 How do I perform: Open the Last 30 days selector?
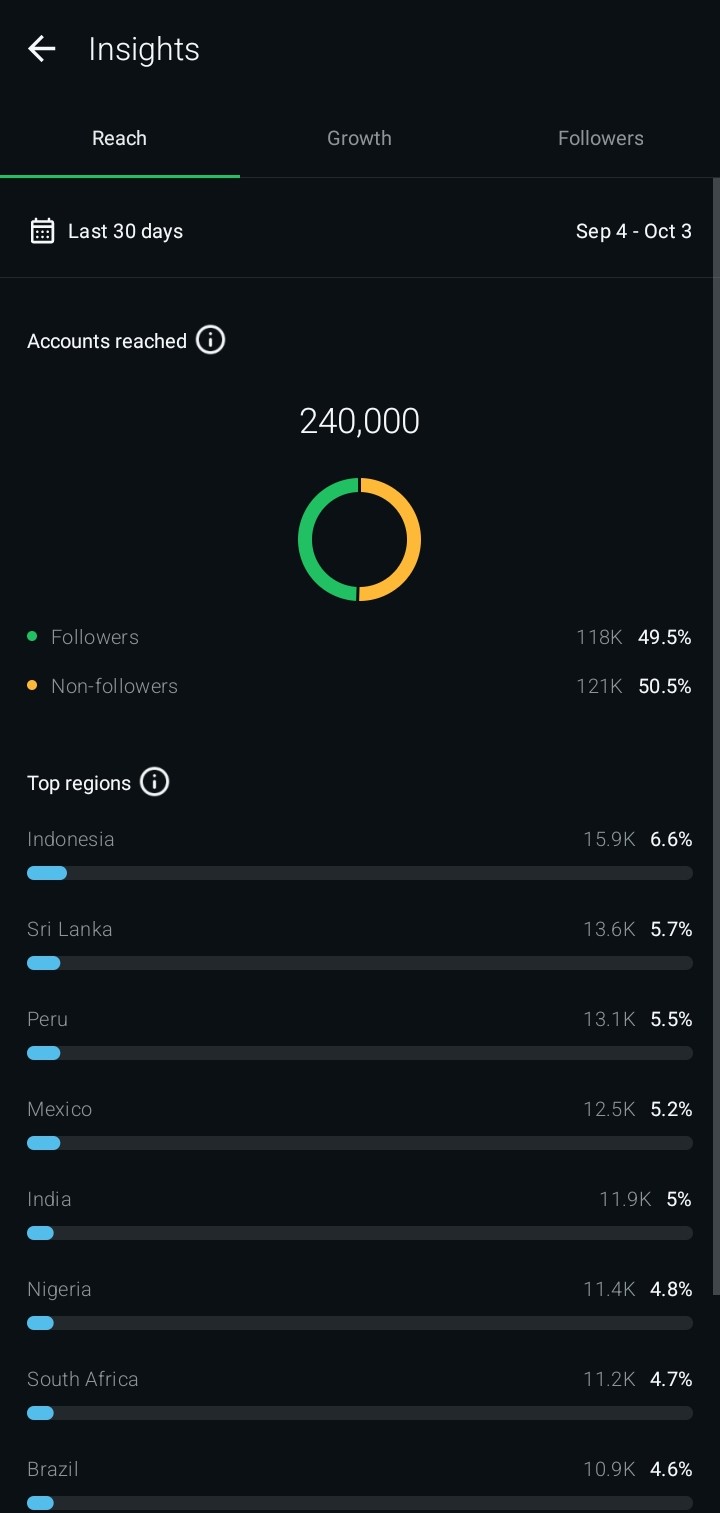click(x=125, y=231)
